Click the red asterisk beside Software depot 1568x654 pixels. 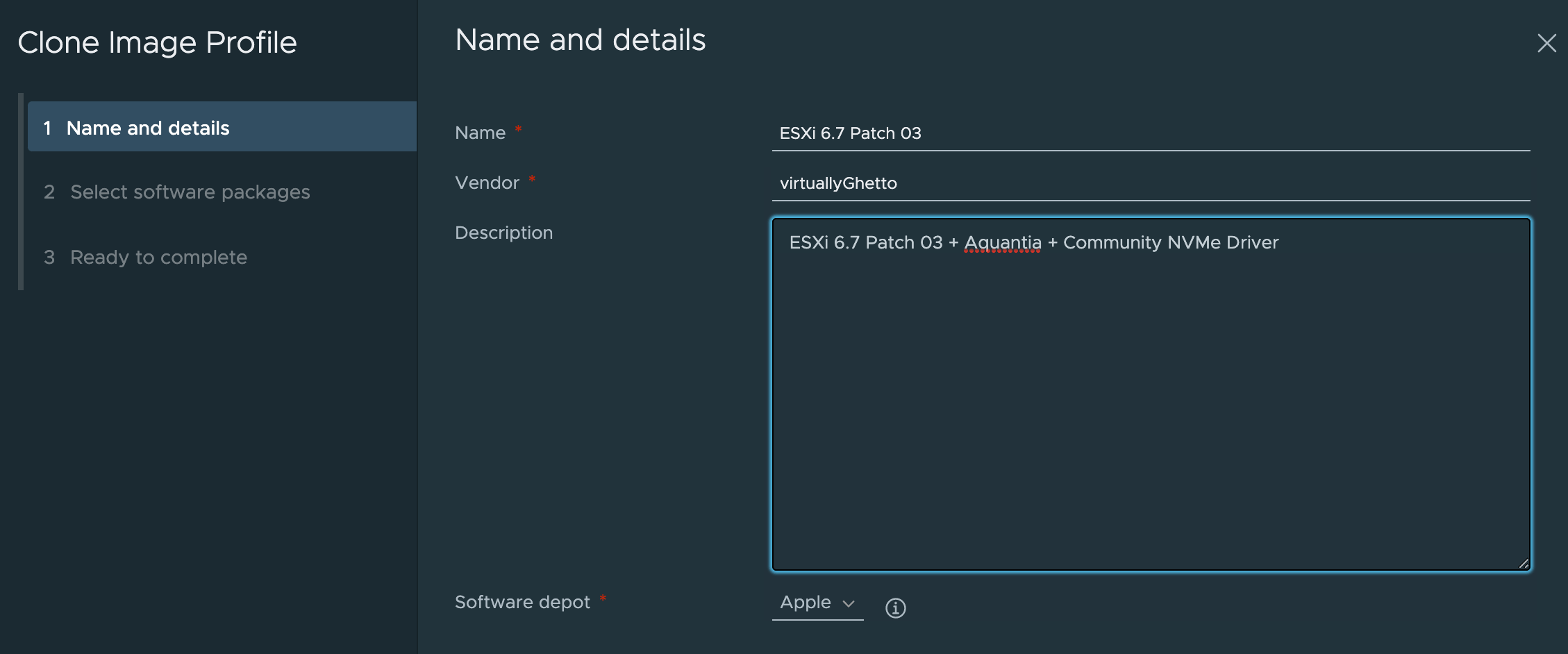pos(603,598)
